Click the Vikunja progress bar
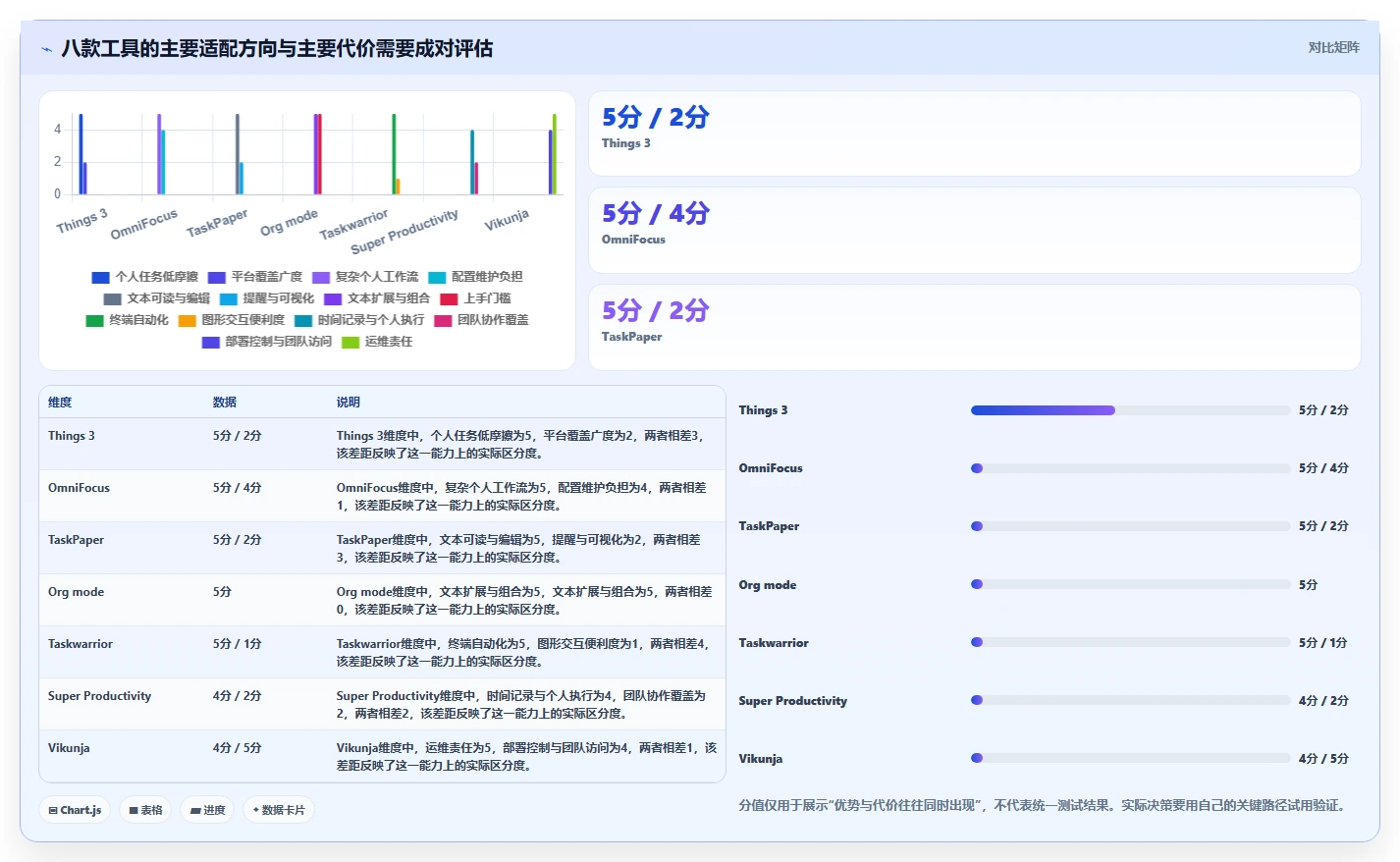Viewport: 1400px width, 862px height. pyautogui.click(x=1130, y=758)
